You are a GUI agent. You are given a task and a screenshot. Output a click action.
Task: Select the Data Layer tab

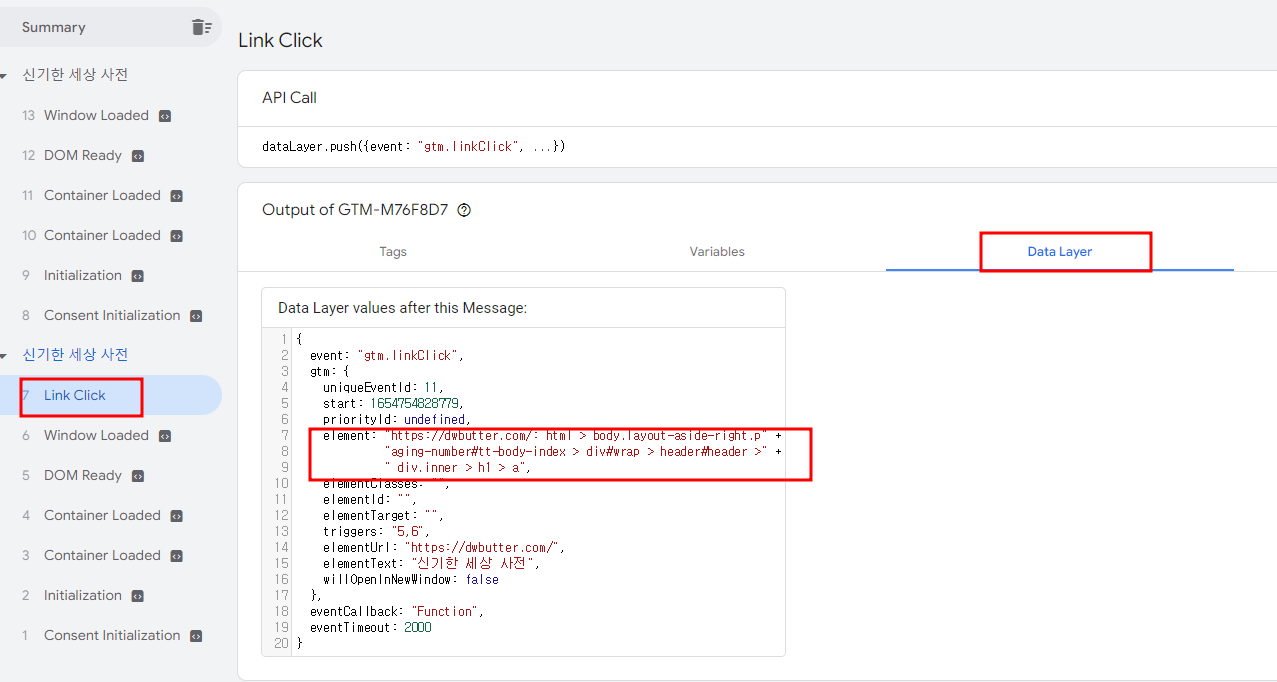click(1060, 252)
